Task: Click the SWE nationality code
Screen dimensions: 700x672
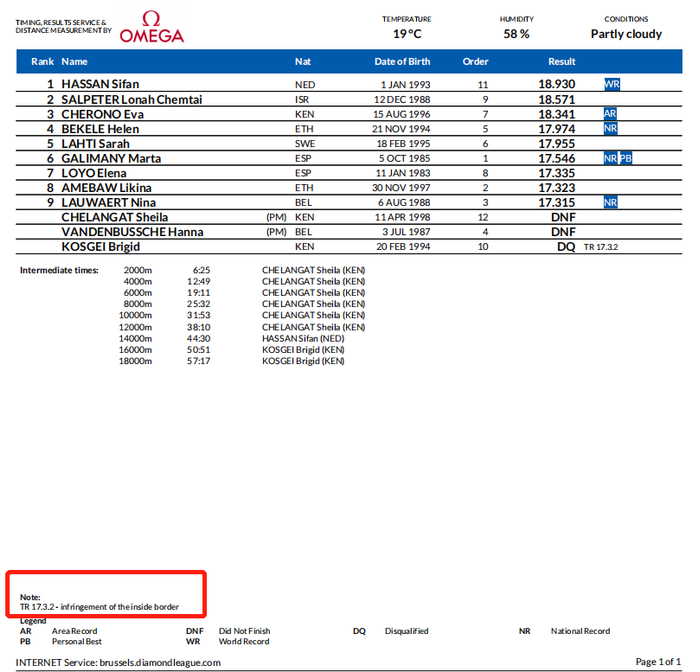Action: [x=305, y=143]
